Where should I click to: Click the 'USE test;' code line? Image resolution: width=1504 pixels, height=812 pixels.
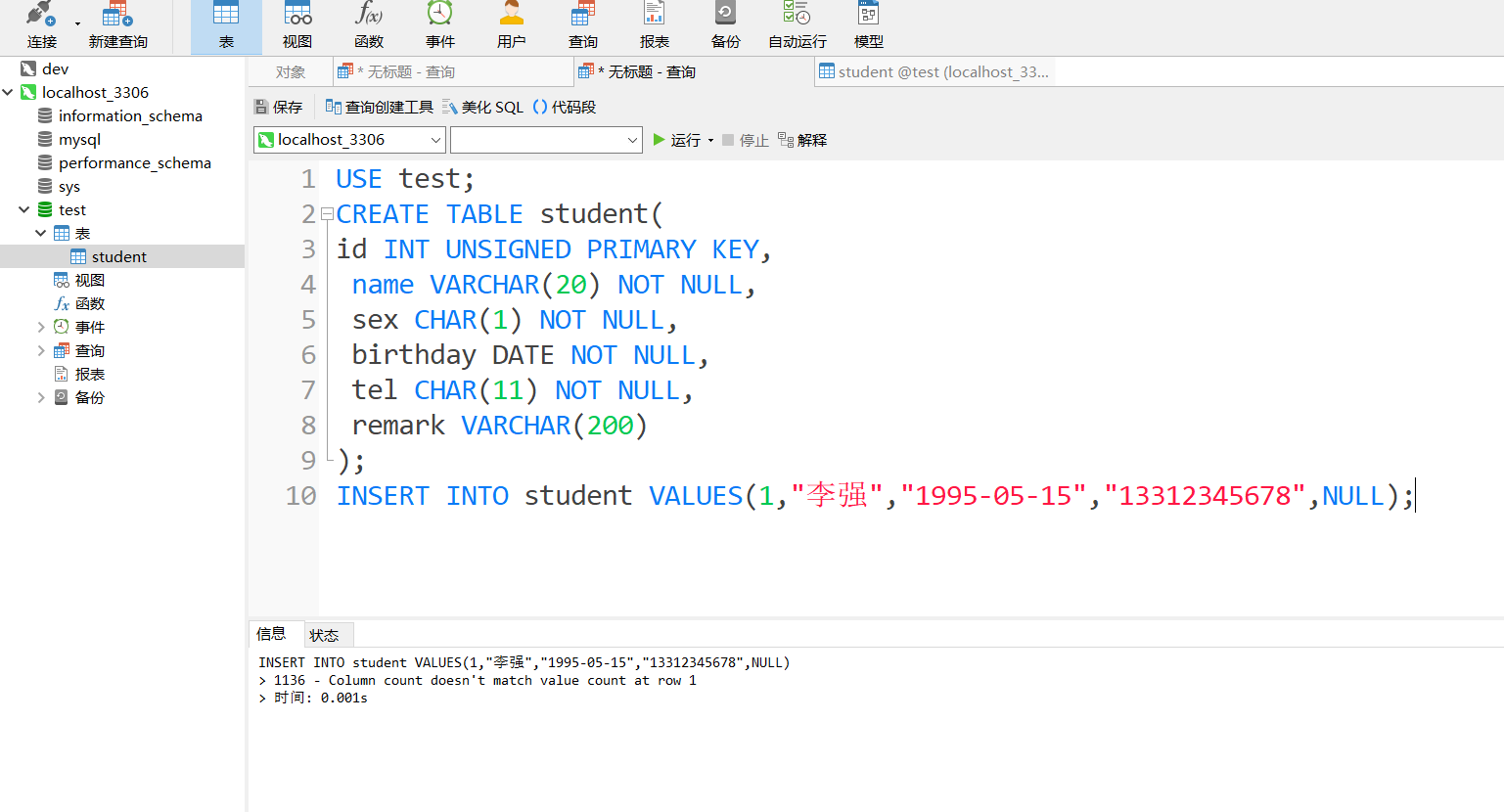coord(405,179)
